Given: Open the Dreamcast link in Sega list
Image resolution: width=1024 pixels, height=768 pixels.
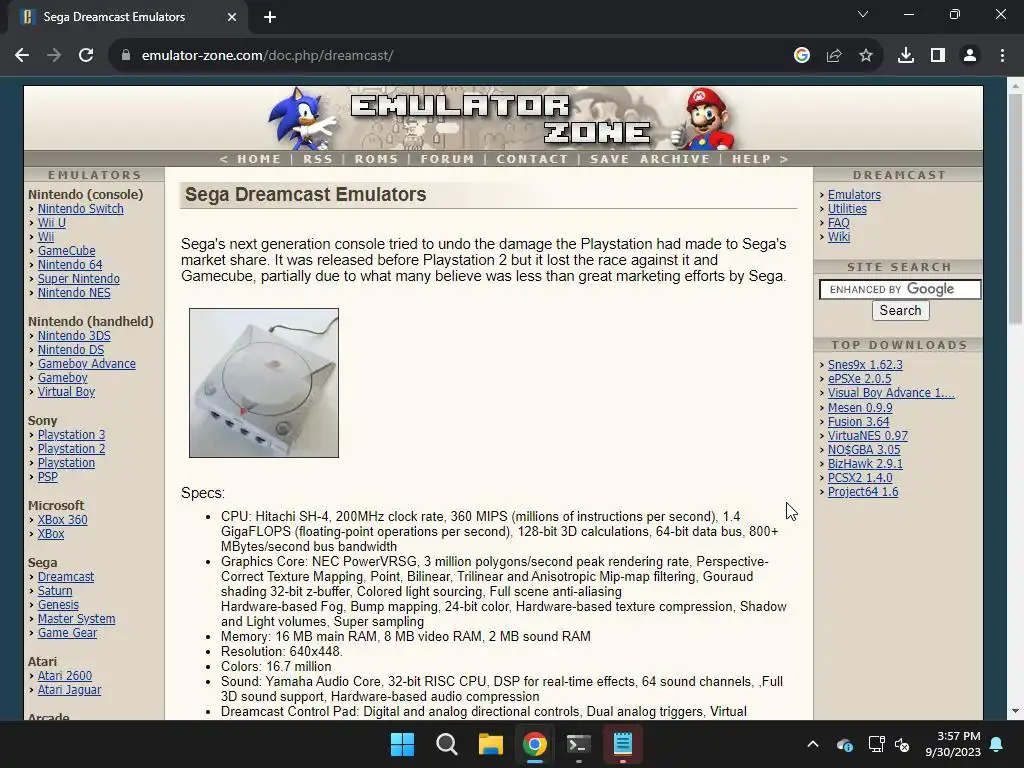Looking at the screenshot, I should [x=66, y=577].
